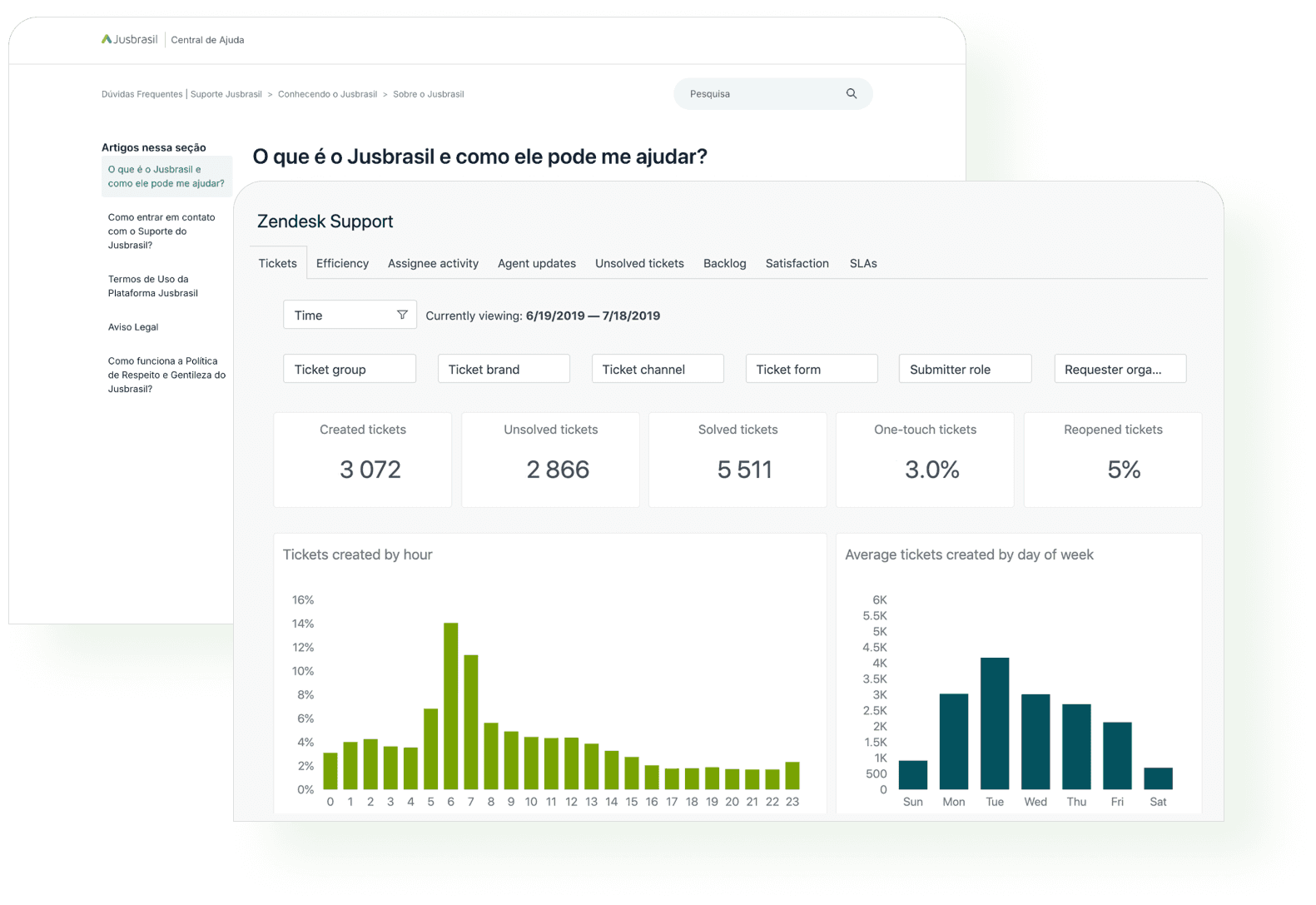This screenshot has width=1316, height=905.
Task: Click the Sat bar in weekday chart
Action: click(1158, 778)
